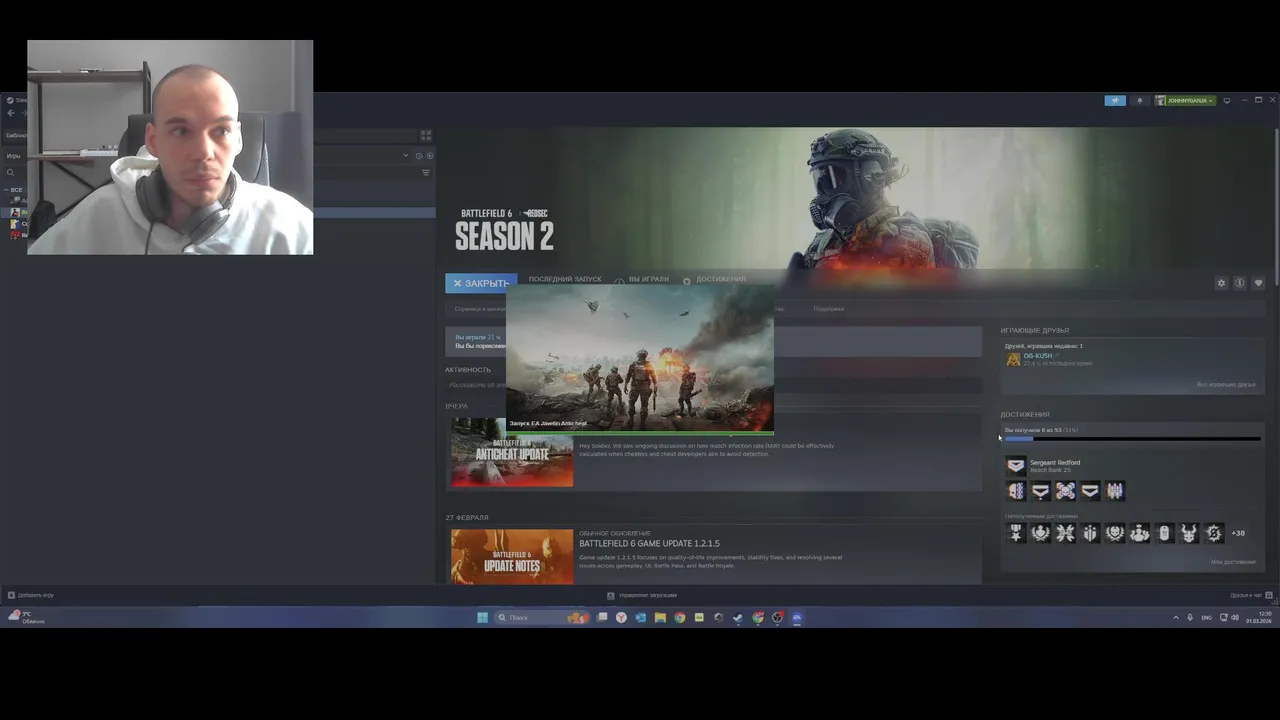Open the Yandex browser taskbar icon

coord(621,617)
